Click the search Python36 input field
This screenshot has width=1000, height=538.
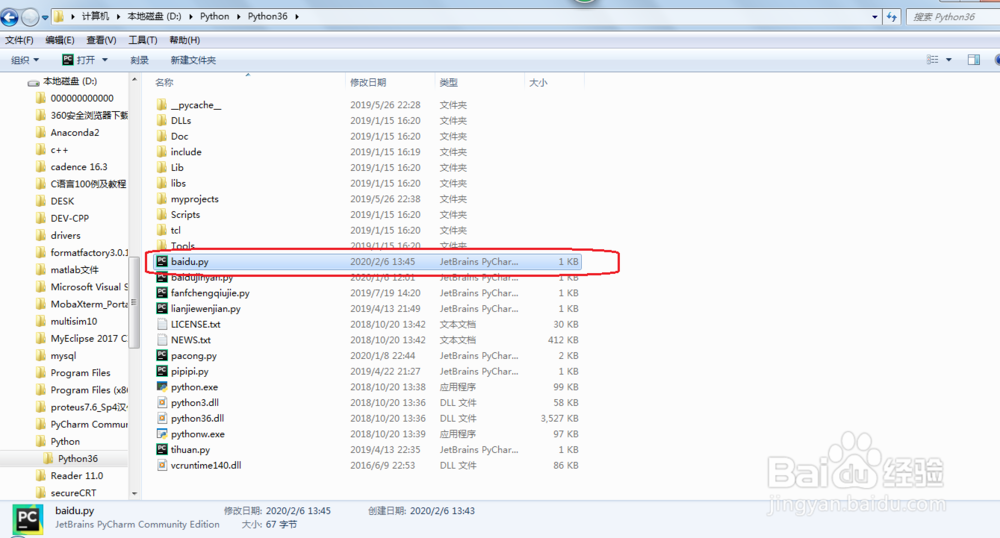coord(953,17)
